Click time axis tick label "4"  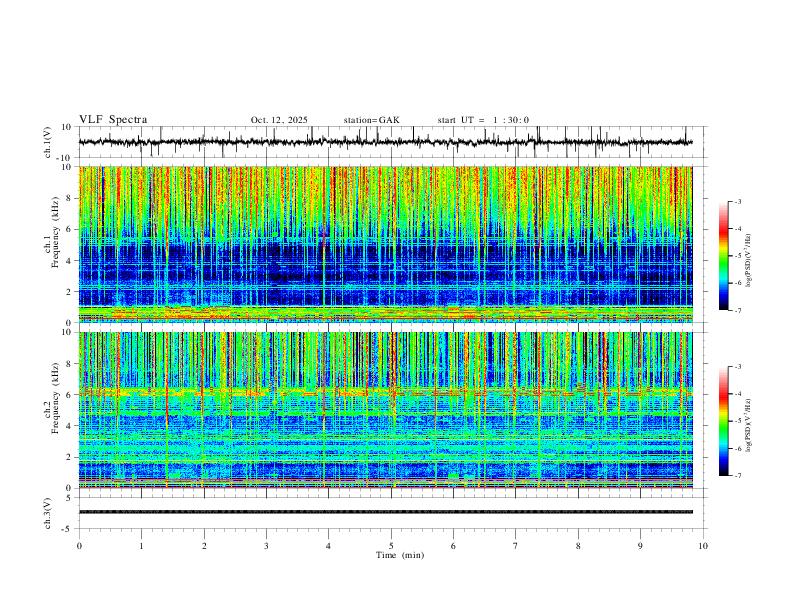pos(329,546)
